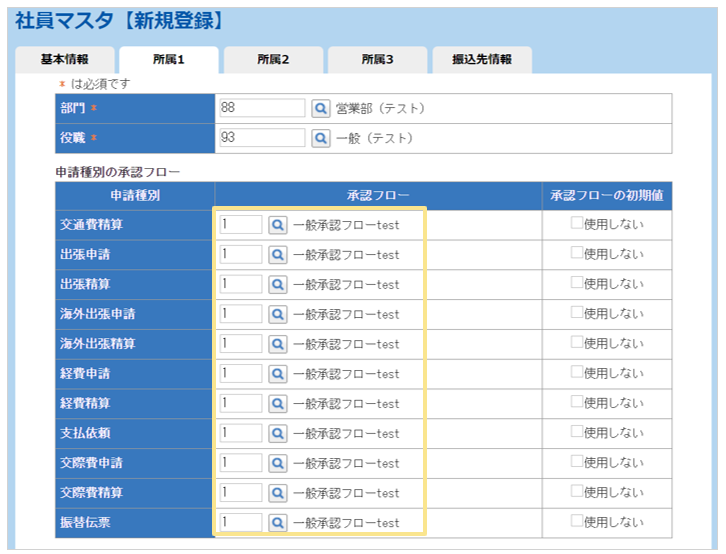Toggle 使用しない checkbox for 振替伝票
The width and height of the screenshot is (726, 554).
click(577, 522)
